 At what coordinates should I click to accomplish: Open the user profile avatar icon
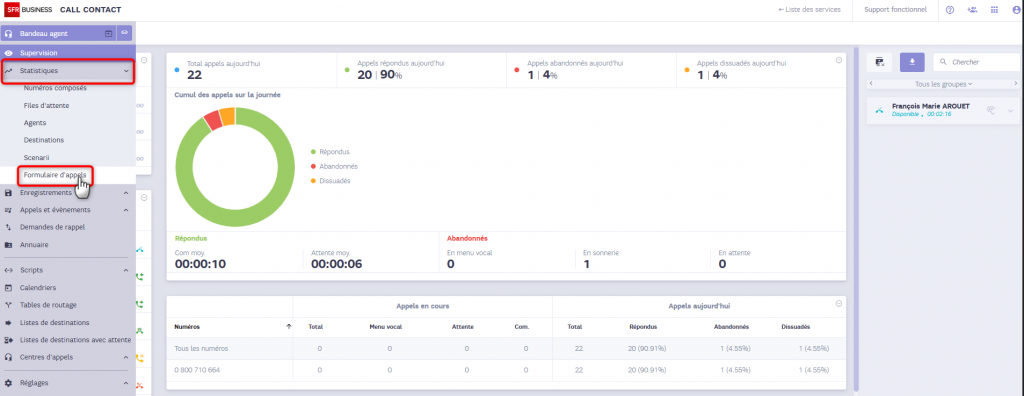point(1016,10)
